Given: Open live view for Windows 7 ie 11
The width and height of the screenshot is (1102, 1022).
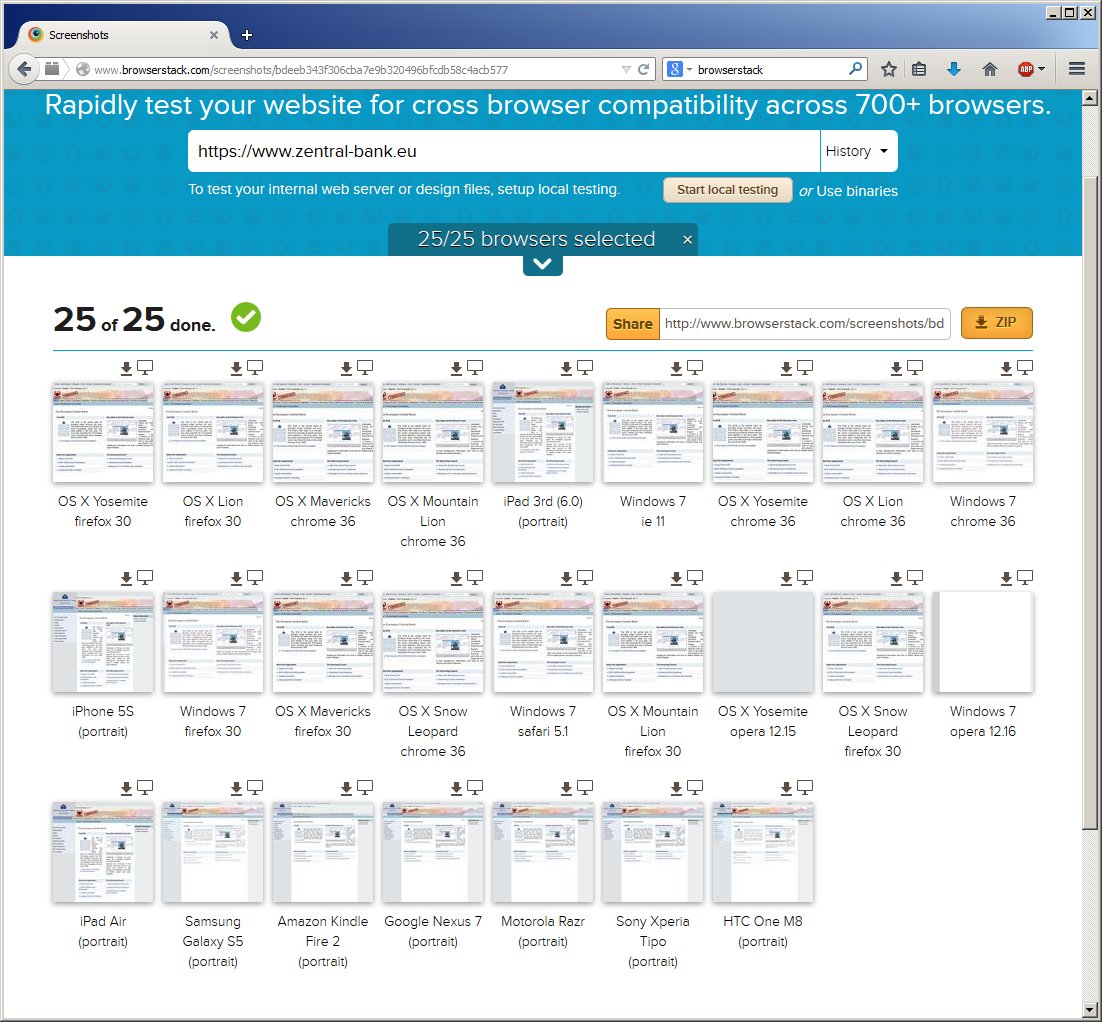Looking at the screenshot, I should tap(695, 367).
